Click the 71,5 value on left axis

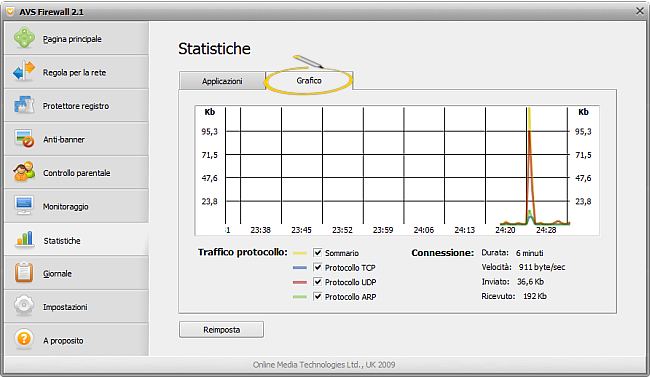pos(209,155)
